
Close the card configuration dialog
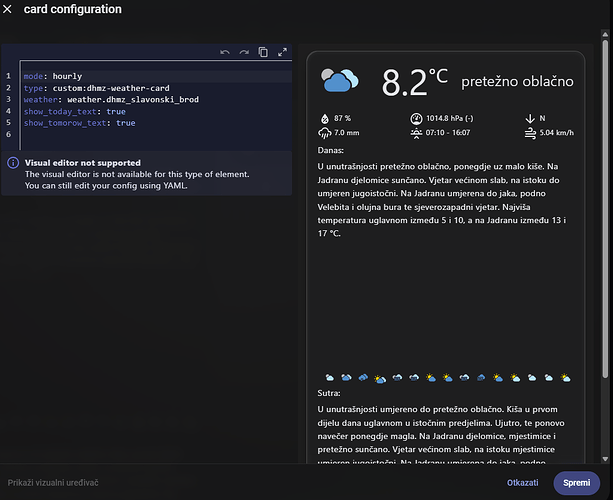point(9,10)
